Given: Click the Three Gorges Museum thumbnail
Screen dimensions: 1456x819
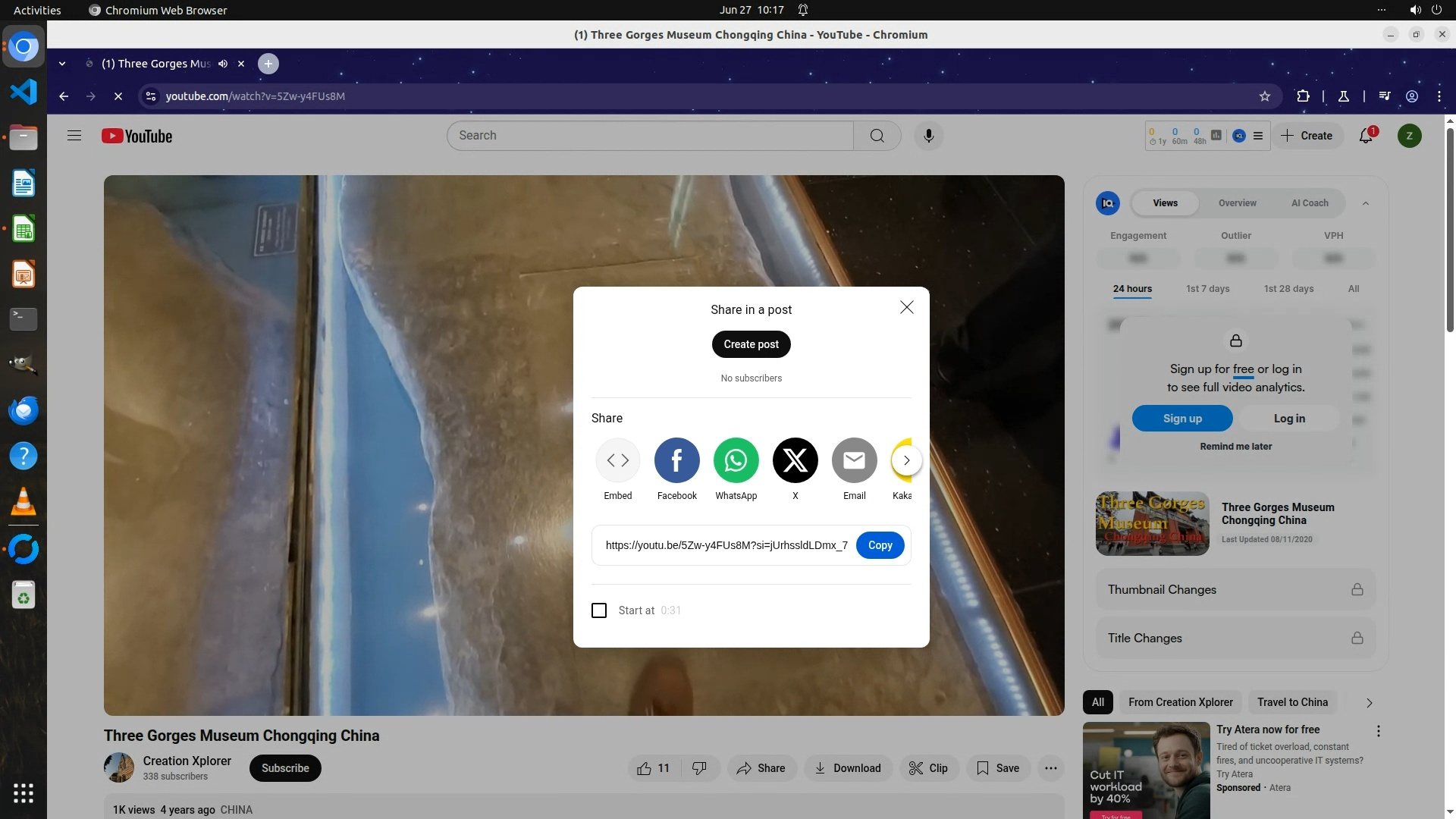Looking at the screenshot, I should pyautogui.click(x=1152, y=523).
